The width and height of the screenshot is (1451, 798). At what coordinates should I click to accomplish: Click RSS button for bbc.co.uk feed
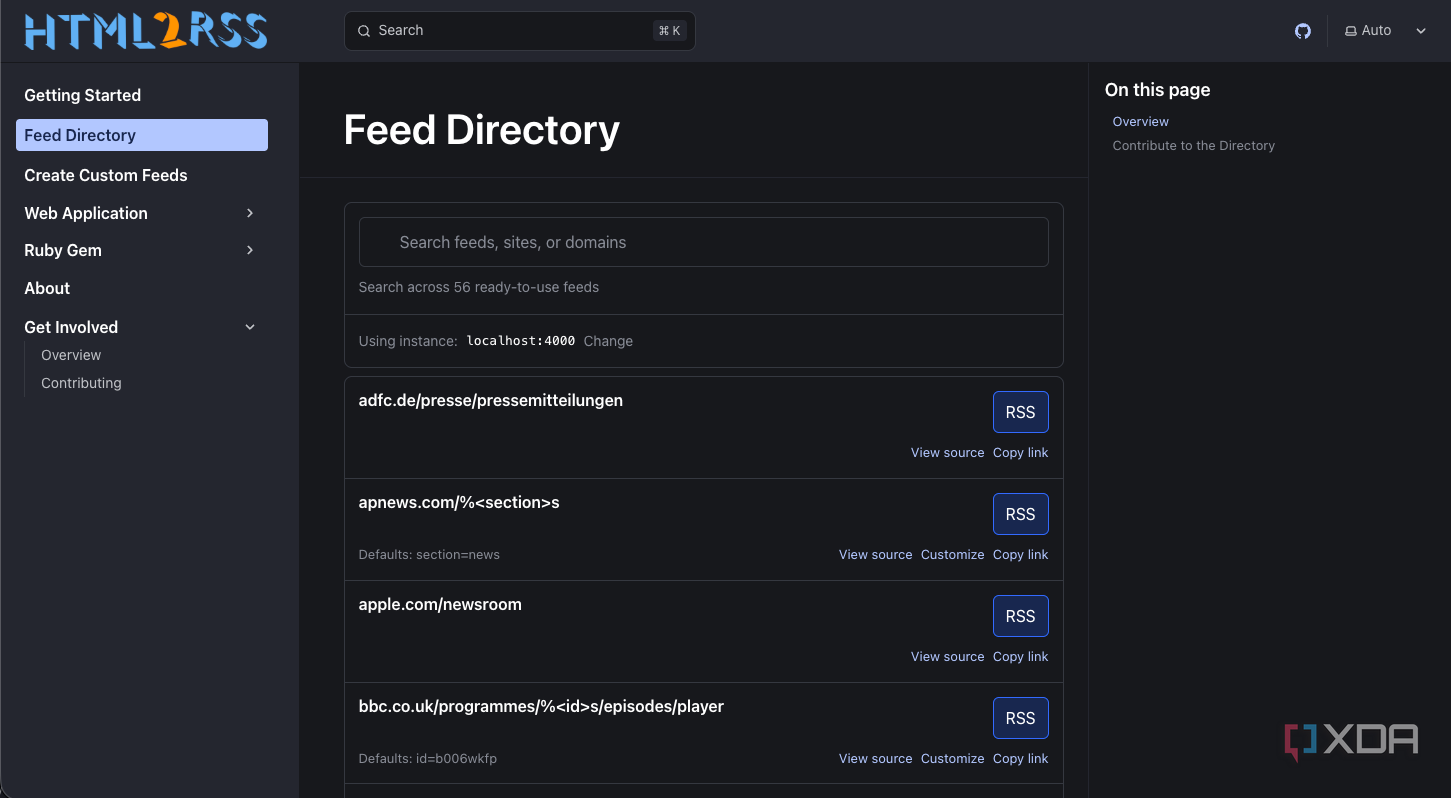(1020, 718)
